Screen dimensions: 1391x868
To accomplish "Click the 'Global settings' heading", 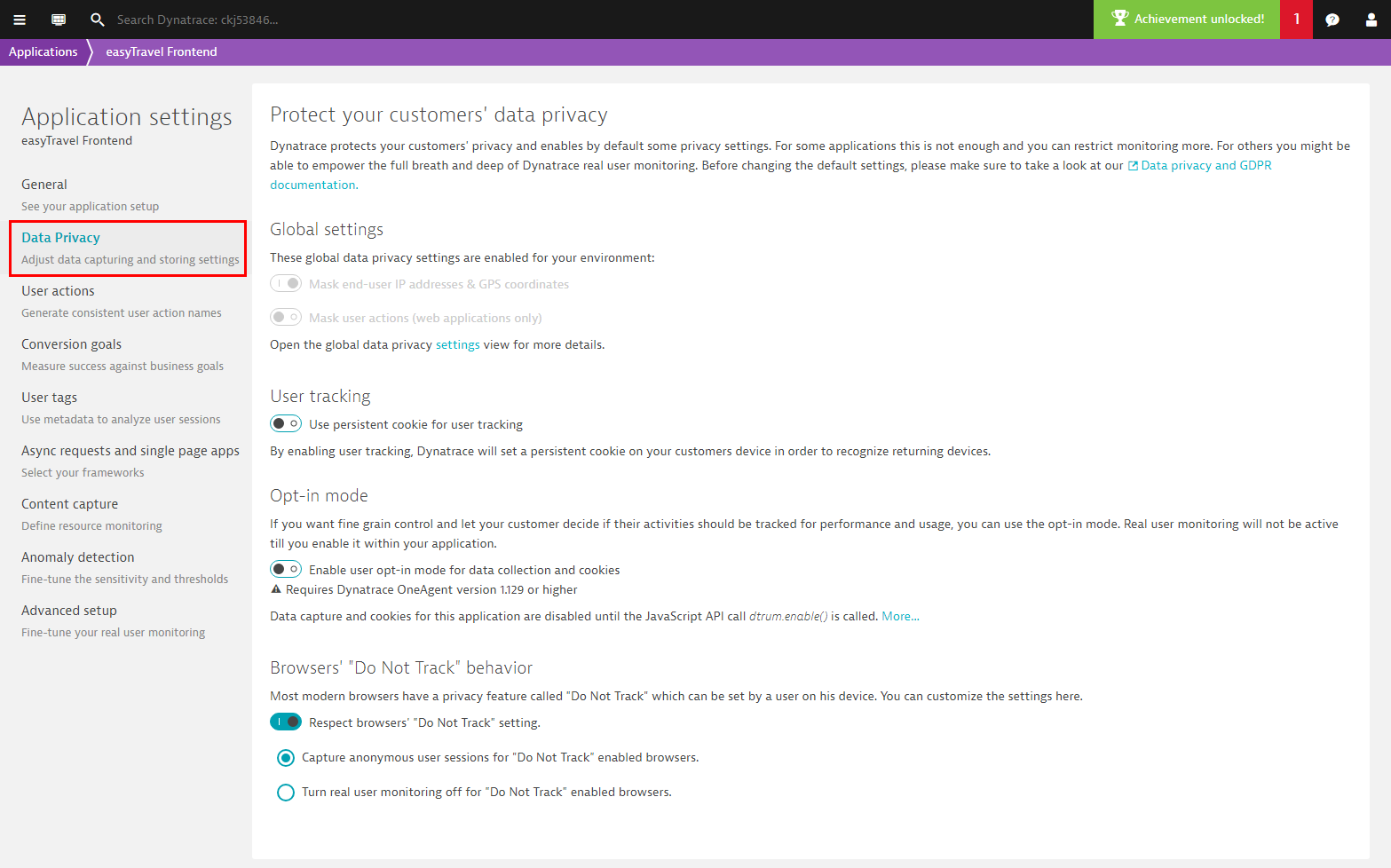I will [x=327, y=230].
